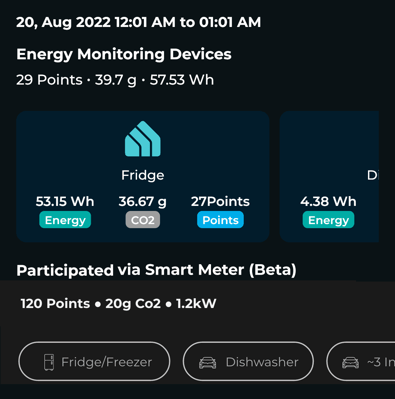The height and width of the screenshot is (399, 395).
Task: Click the 53.15 Wh energy value
Action: [x=65, y=201]
